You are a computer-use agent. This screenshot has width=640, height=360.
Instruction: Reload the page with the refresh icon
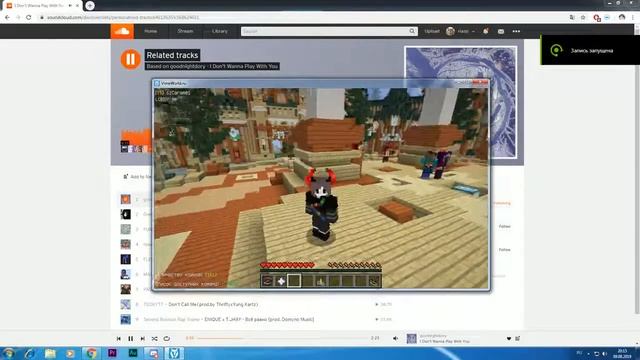click(x=29, y=18)
